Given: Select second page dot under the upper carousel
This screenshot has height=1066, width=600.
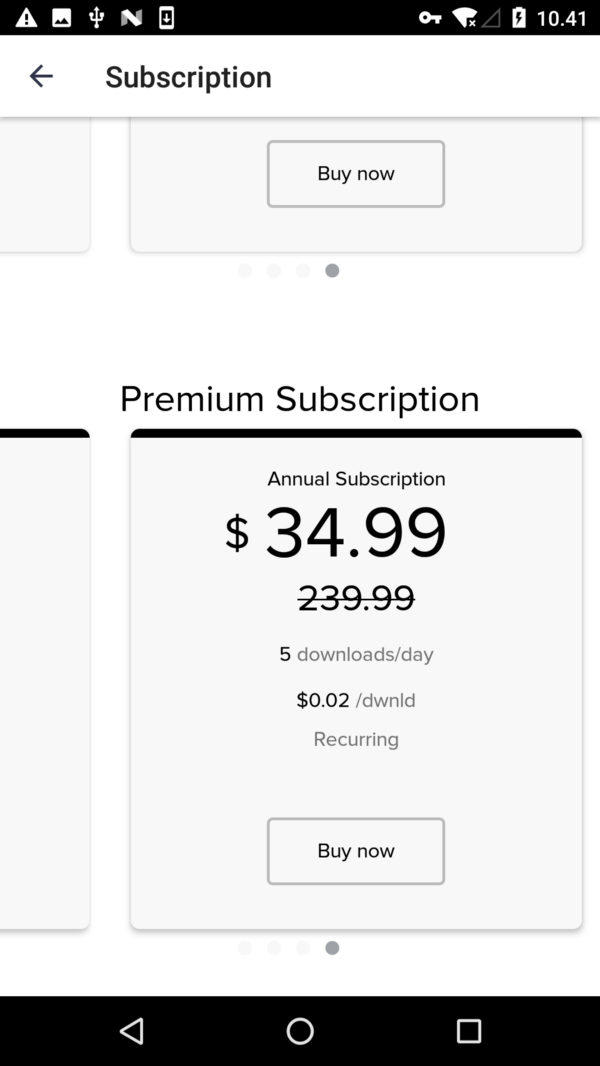Looking at the screenshot, I should pyautogui.click(x=274, y=271).
